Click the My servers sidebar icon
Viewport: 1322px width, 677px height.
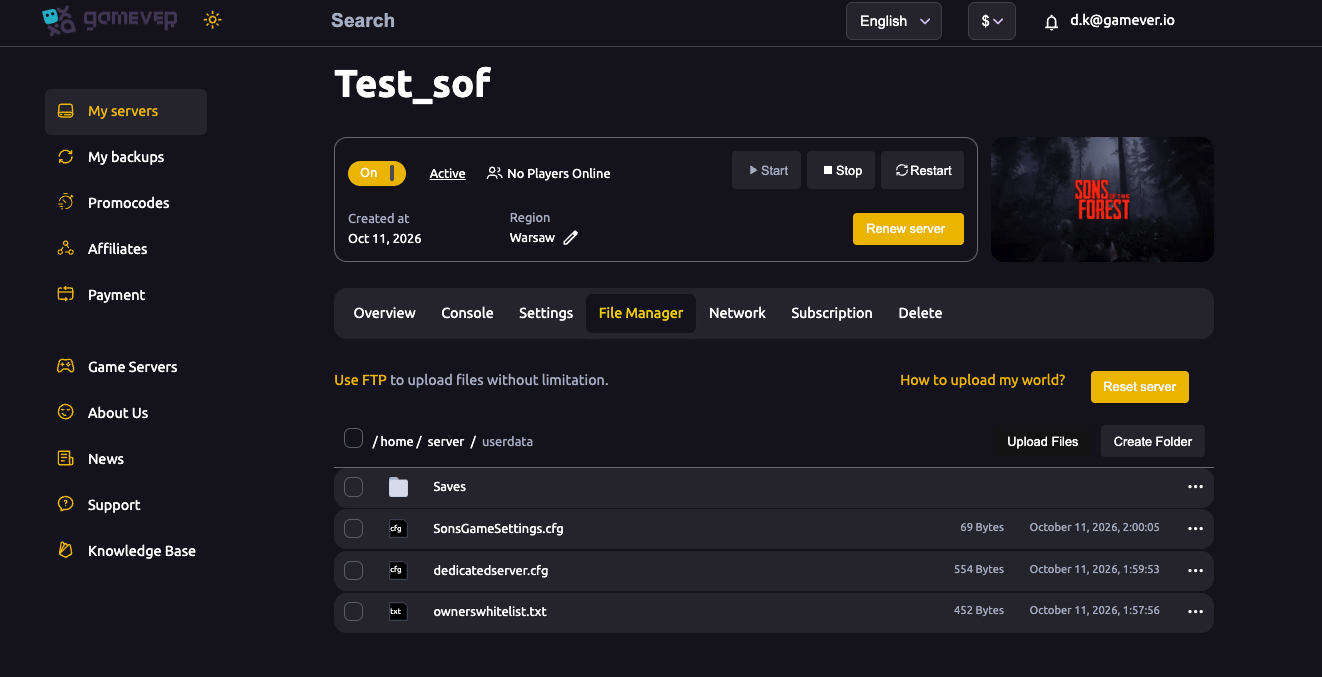(66, 111)
